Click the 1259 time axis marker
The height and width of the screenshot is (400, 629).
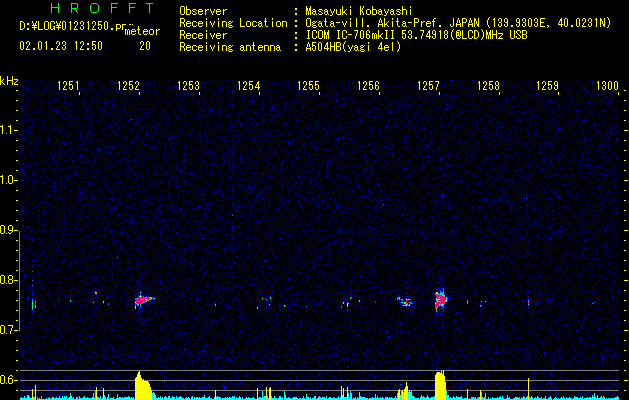pos(547,85)
